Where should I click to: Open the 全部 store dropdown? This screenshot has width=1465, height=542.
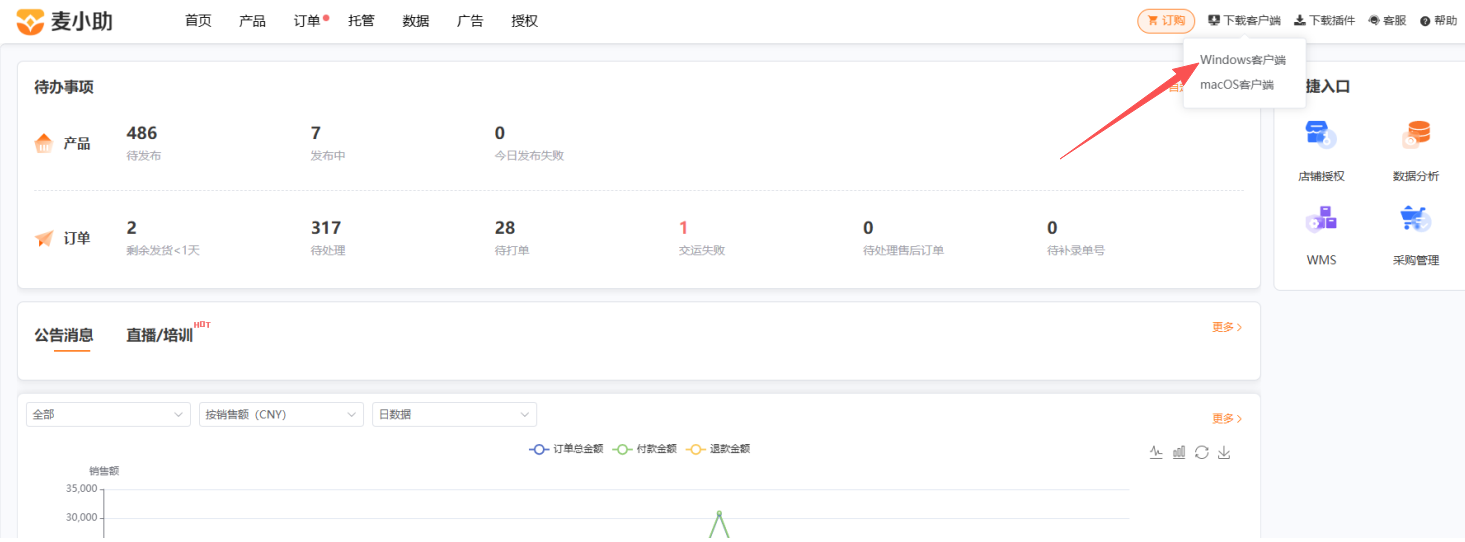coord(108,414)
